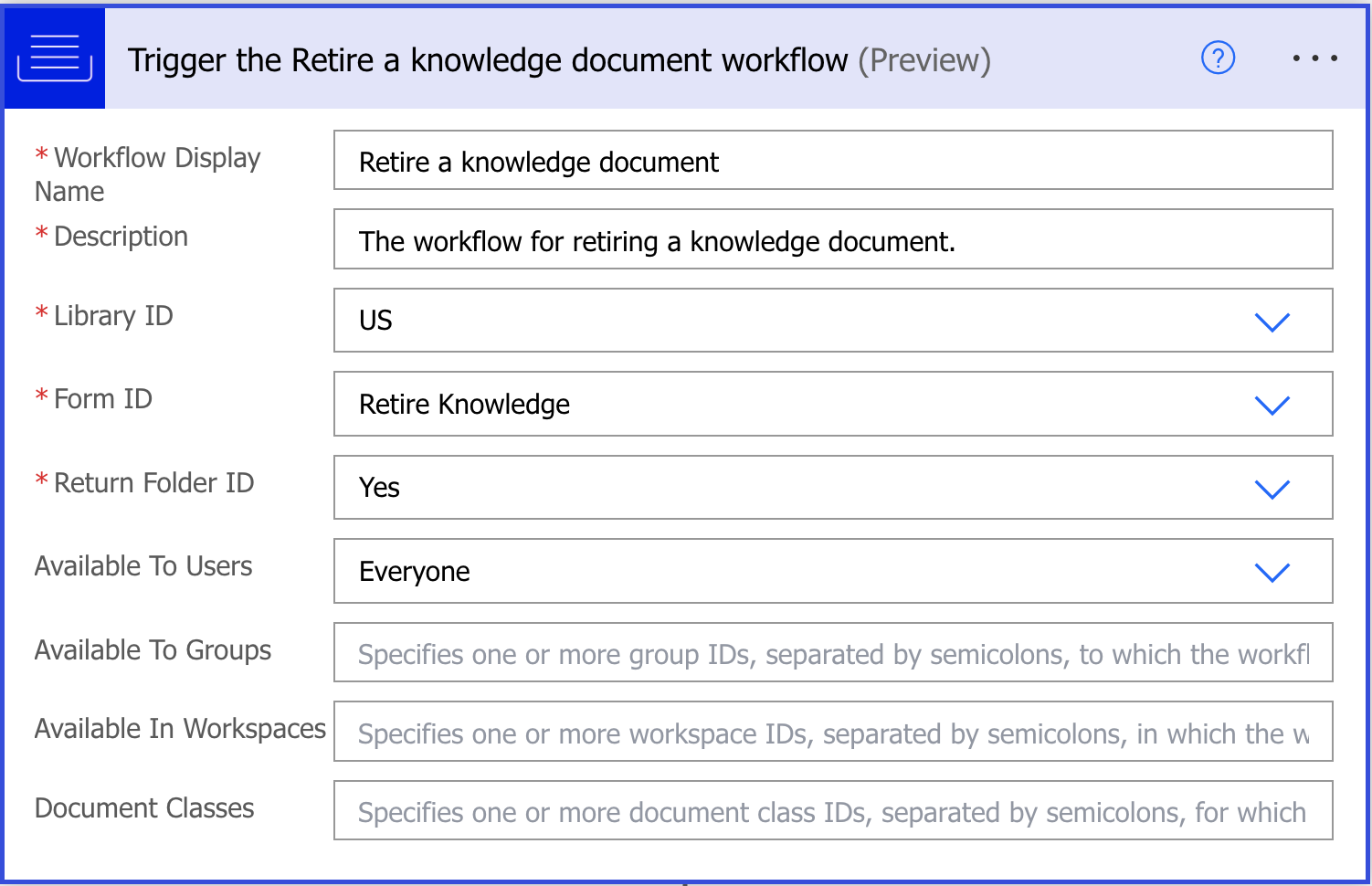This screenshot has width=1372, height=886.
Task: Select the 'Yes' value in Return Folder ID
Action: [x=380, y=488]
